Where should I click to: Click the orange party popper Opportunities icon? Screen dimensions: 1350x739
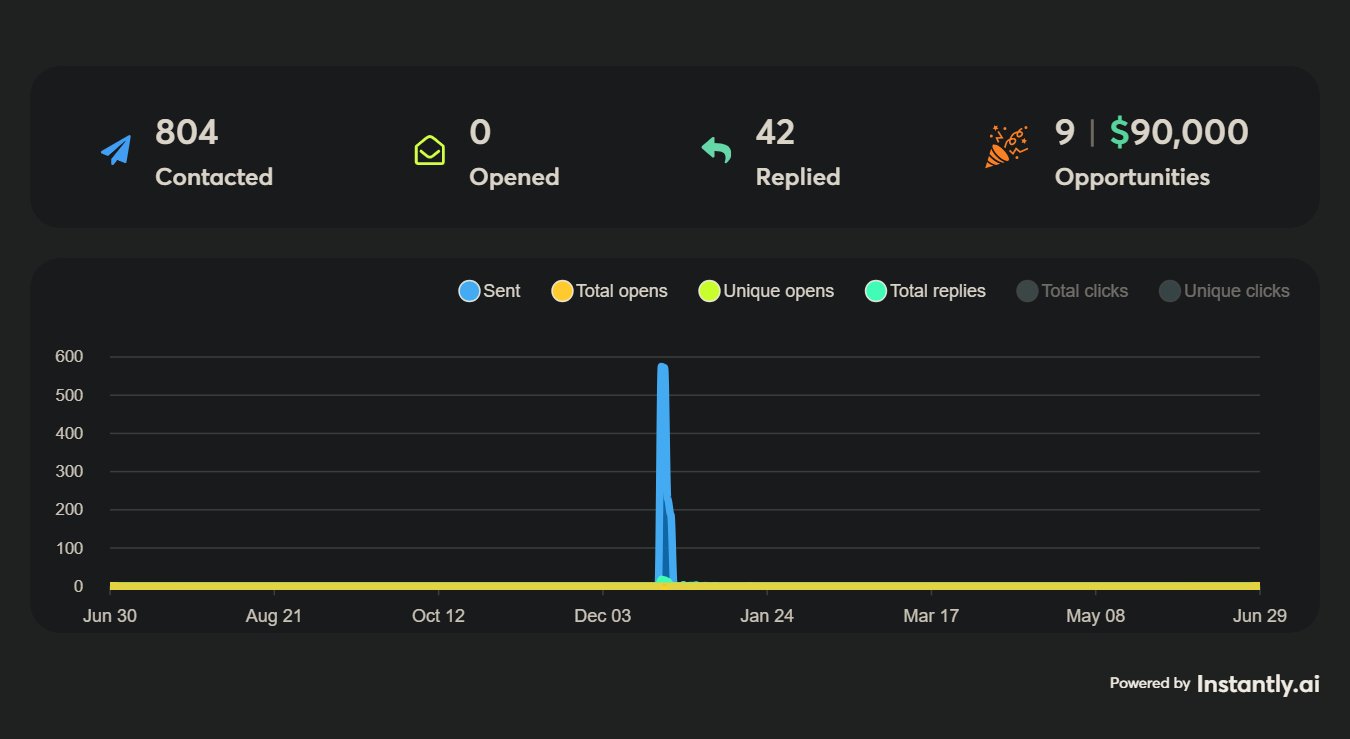click(x=1006, y=146)
